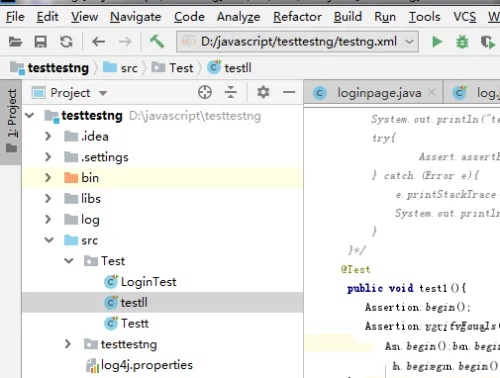Hide the Project panel with minus icon
The width and height of the screenshot is (500, 378).
coord(289,92)
